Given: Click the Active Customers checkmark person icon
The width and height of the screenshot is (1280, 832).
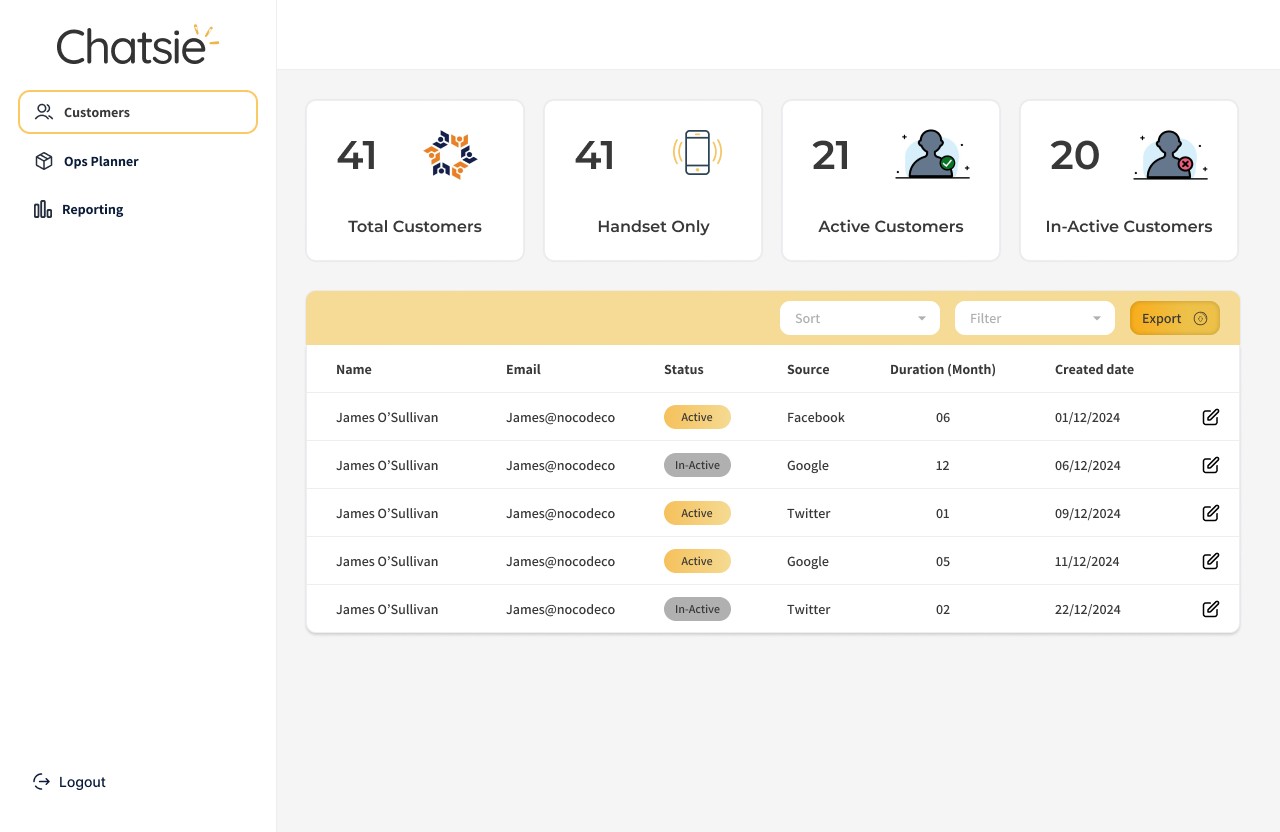Looking at the screenshot, I should 932,155.
